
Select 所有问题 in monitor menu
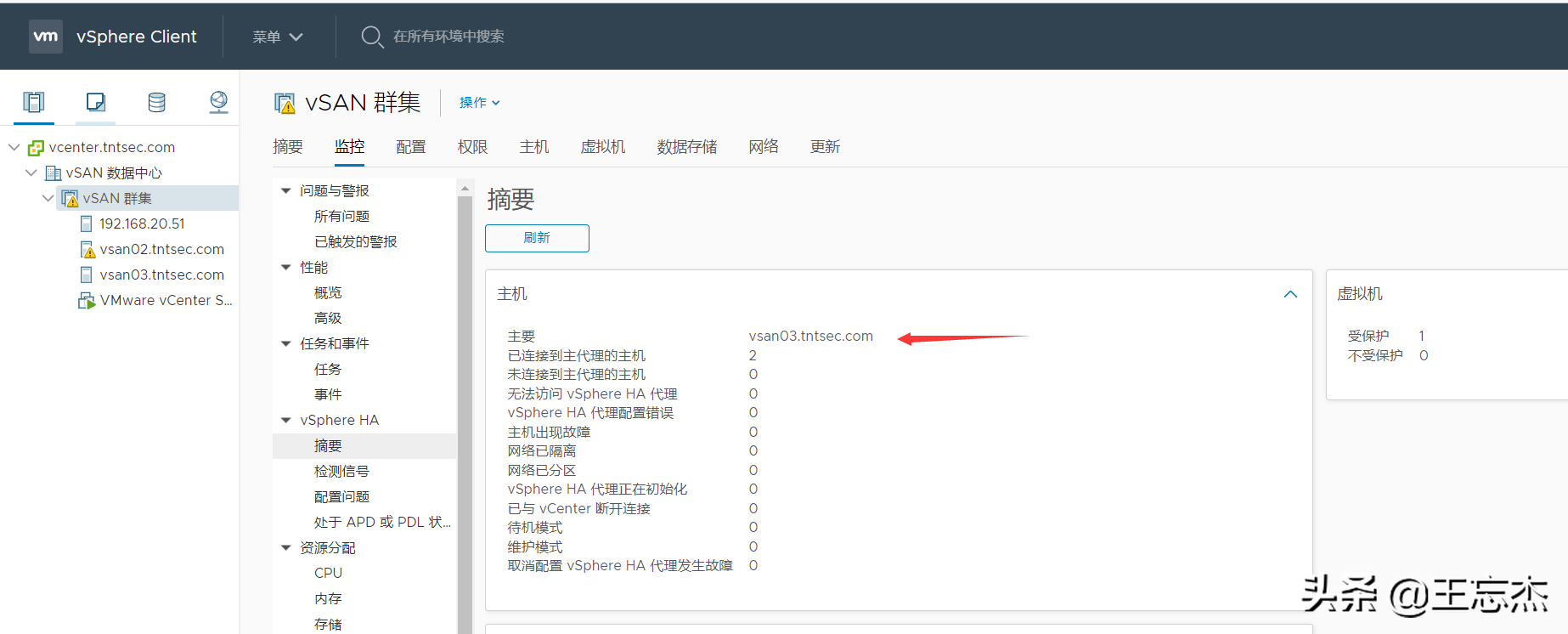pos(341,216)
